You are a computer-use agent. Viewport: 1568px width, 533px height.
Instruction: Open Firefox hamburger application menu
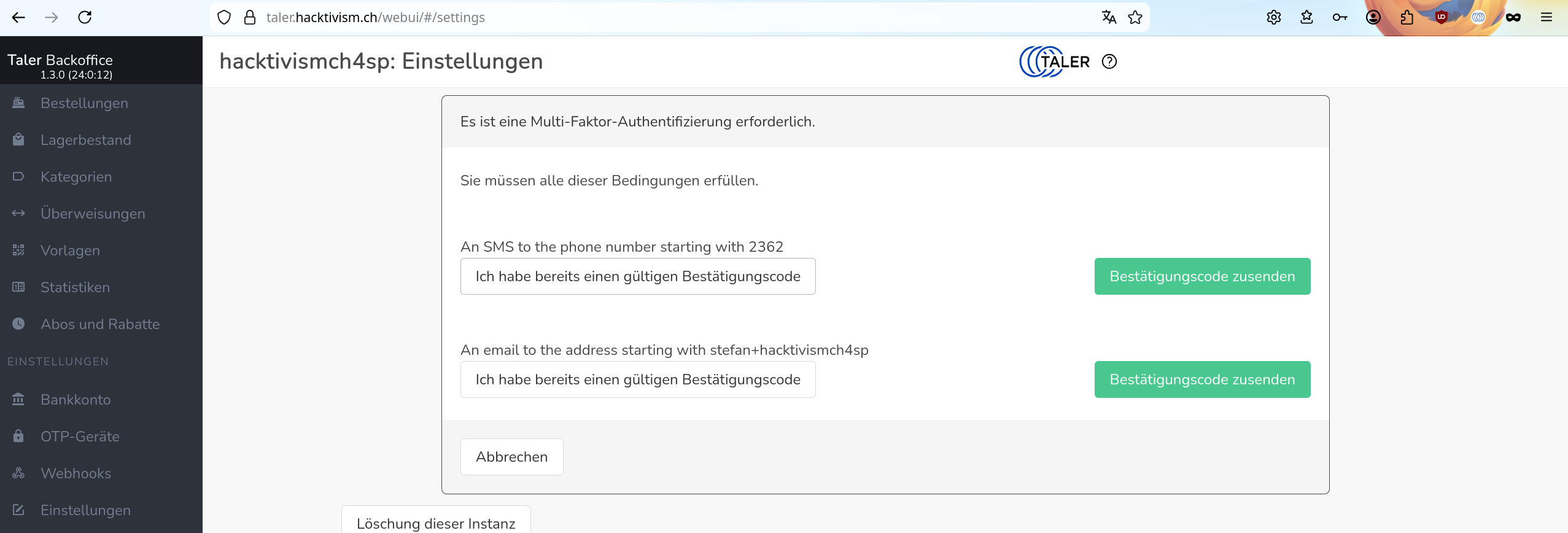point(1546,17)
